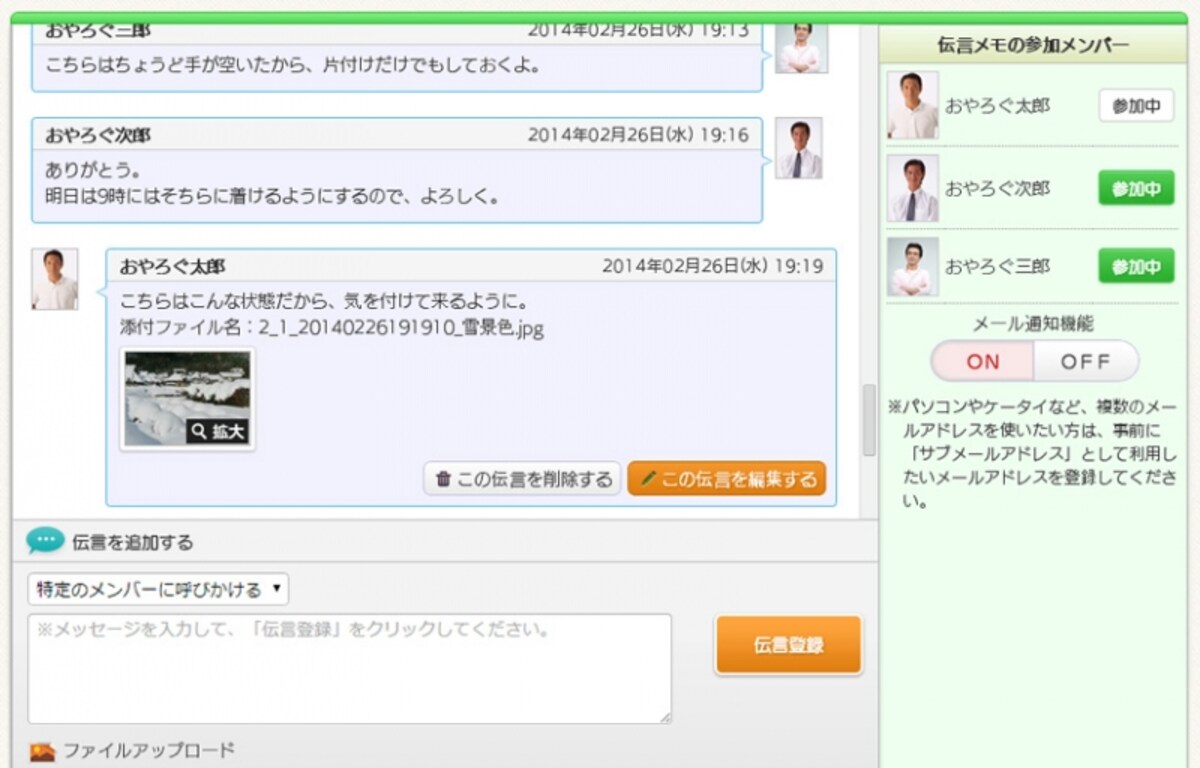Click sender name おやろぐ太郎 in 19:19 message
The height and width of the screenshot is (768, 1200).
point(172,266)
